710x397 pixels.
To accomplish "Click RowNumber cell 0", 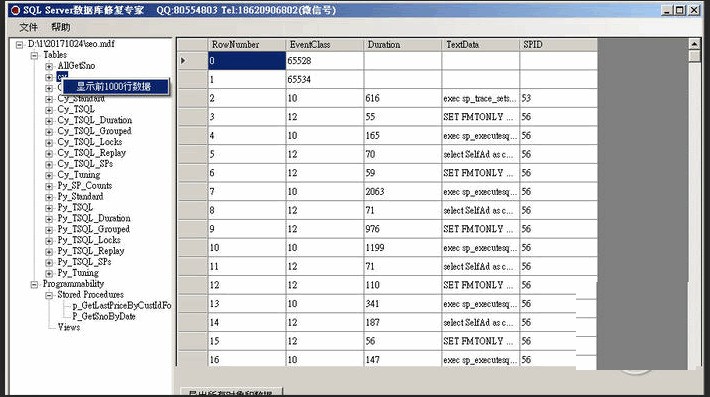I will [x=247, y=61].
